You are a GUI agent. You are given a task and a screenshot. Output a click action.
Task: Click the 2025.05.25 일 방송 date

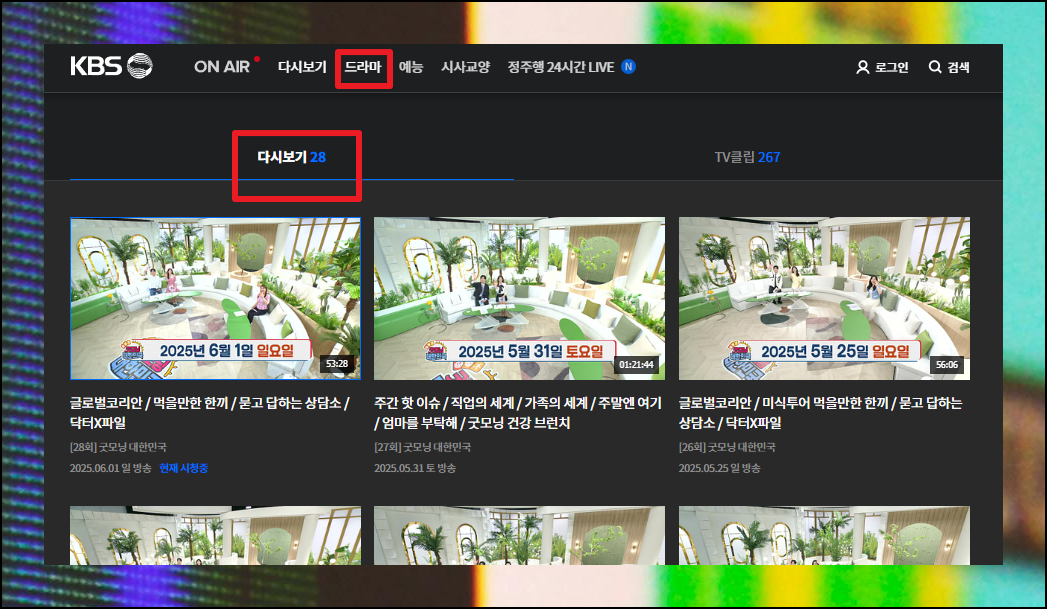[719, 468]
